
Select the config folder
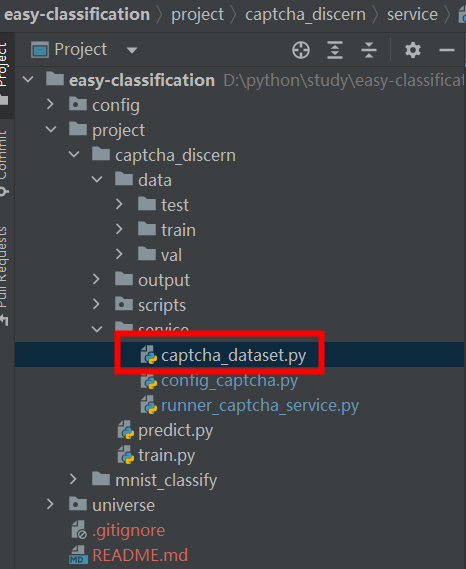[x=116, y=105]
